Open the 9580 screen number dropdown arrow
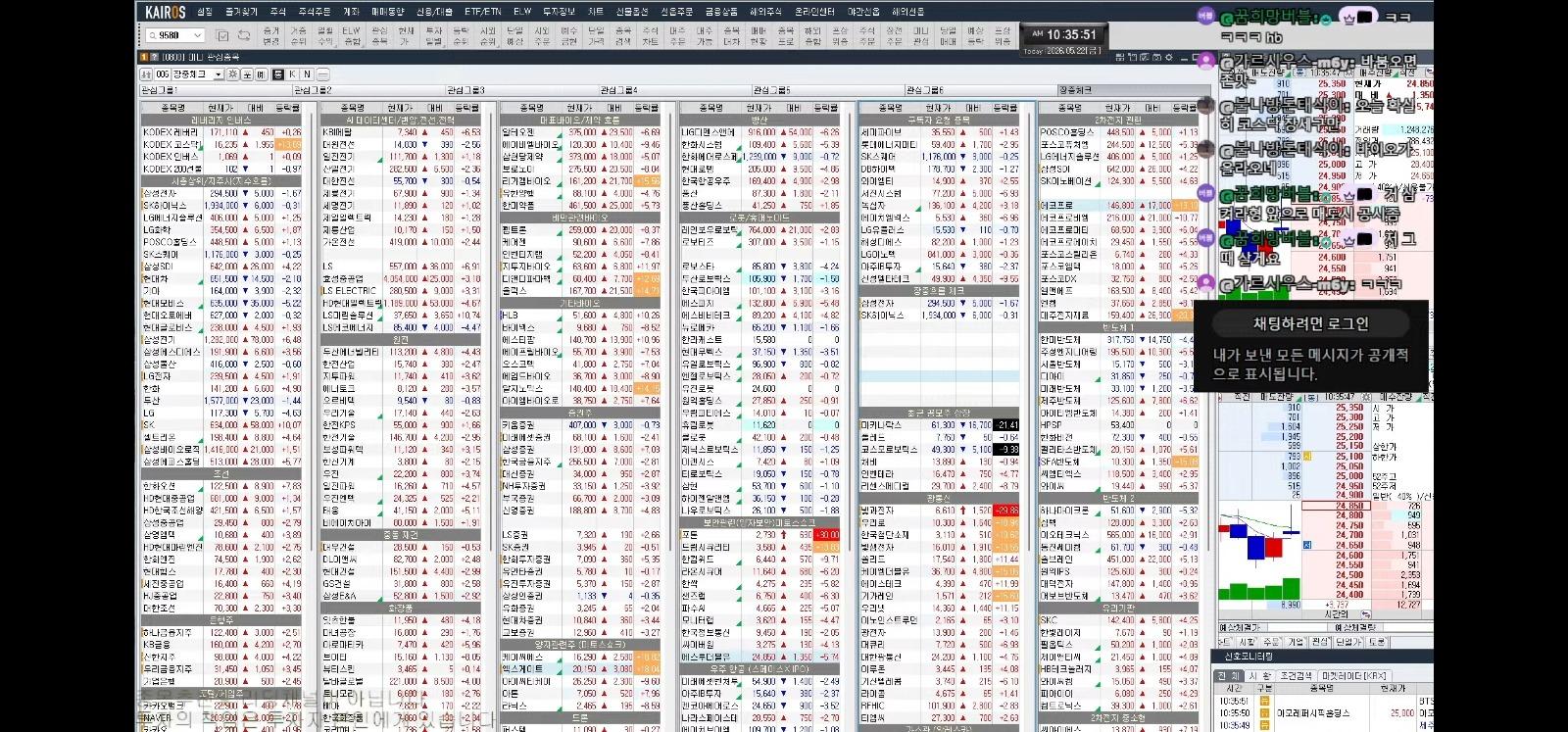Screen dimensions: 1568x732 point(197,35)
